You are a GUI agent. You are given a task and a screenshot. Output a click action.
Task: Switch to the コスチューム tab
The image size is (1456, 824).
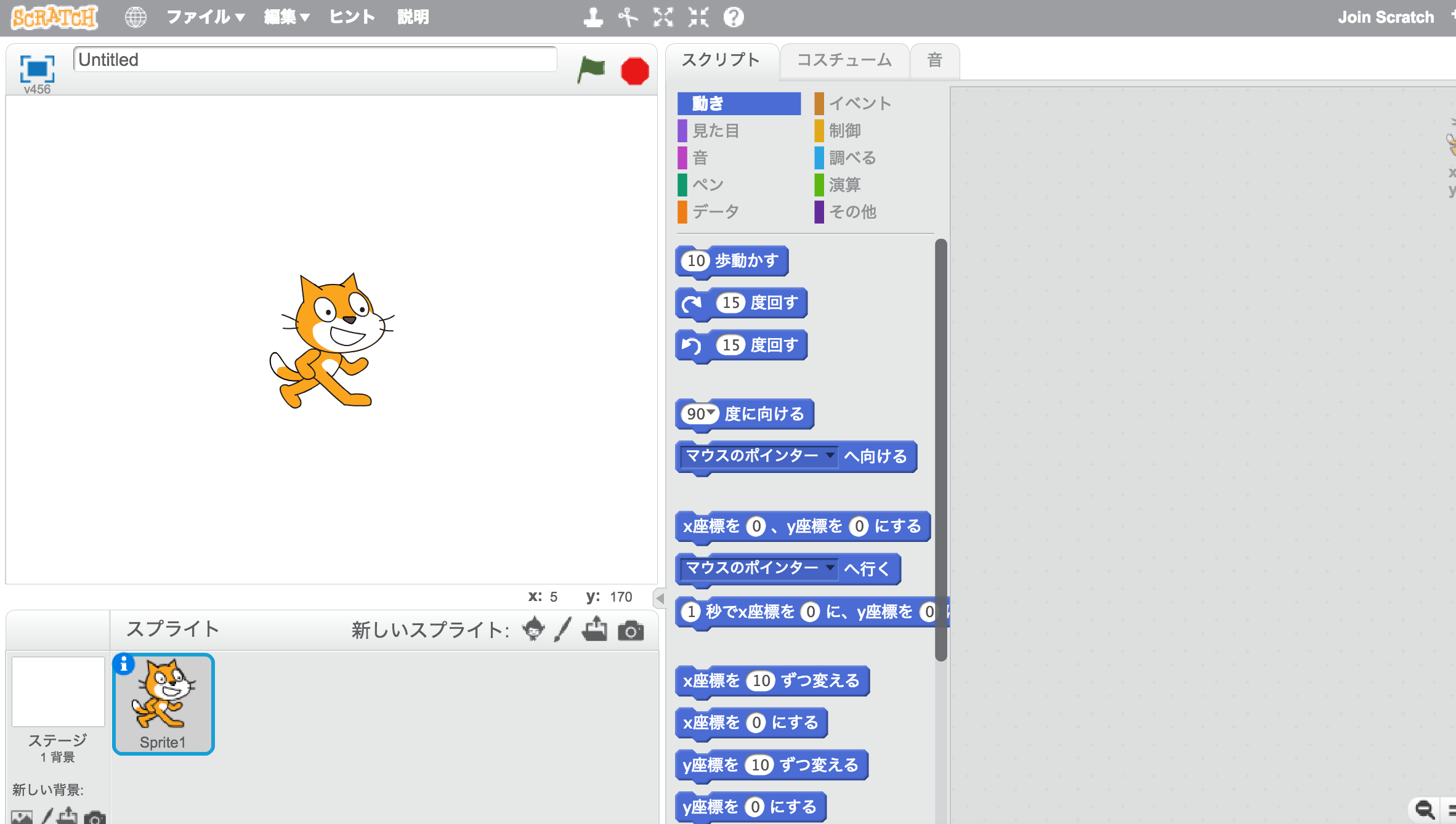pos(844,60)
